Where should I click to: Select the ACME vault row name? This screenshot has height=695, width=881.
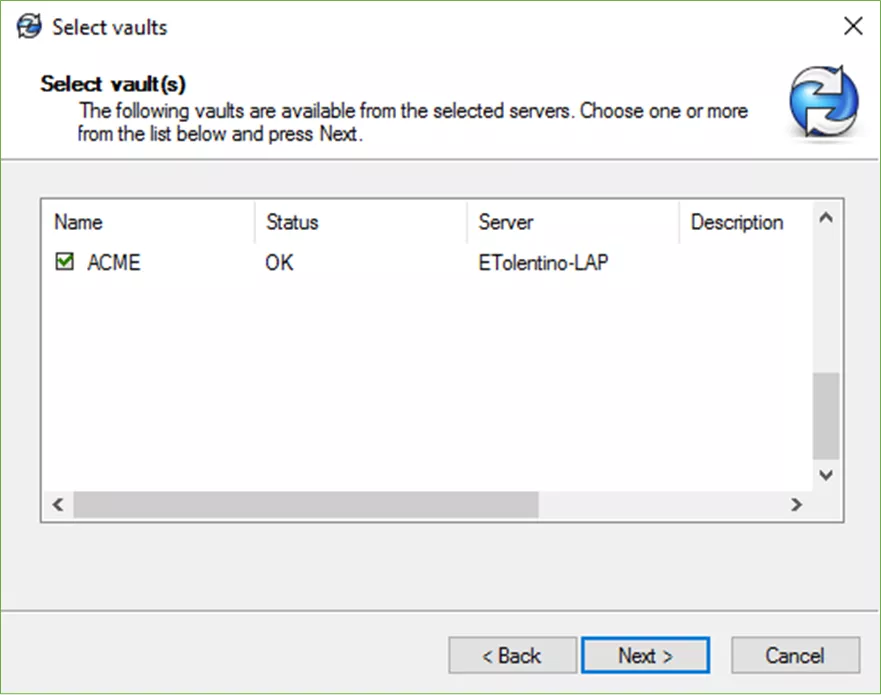pyautogui.click(x=114, y=264)
